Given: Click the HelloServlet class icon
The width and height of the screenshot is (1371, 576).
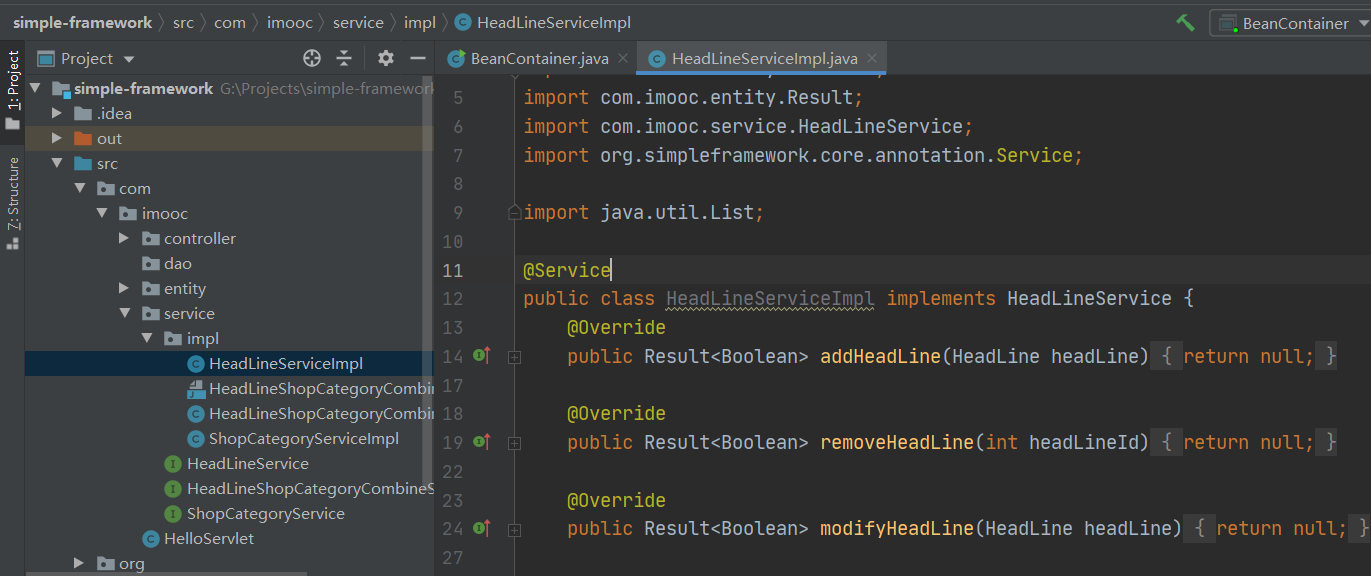Looking at the screenshot, I should 151,538.
